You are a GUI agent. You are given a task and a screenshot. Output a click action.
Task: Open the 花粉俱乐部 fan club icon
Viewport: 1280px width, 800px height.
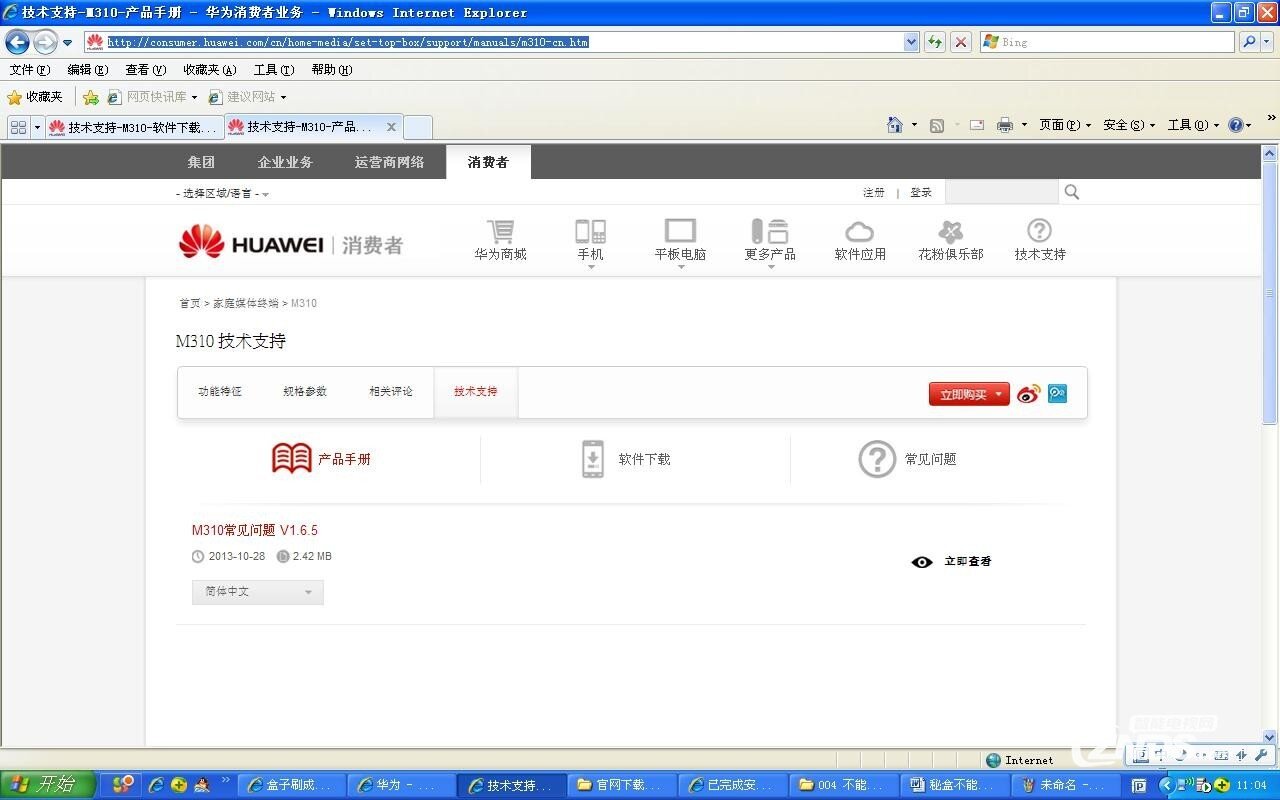951,232
